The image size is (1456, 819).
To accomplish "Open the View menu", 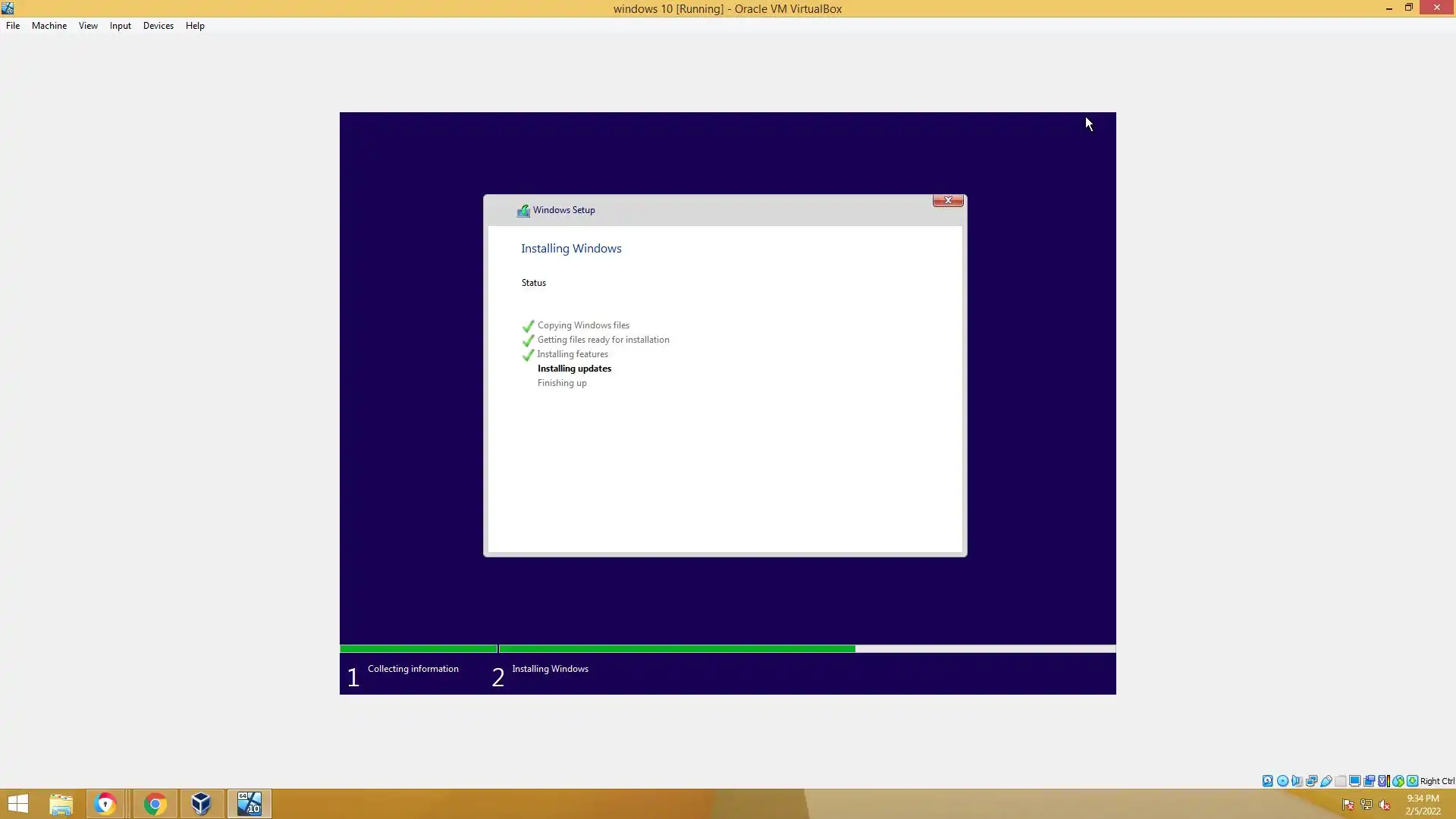I will click(88, 26).
